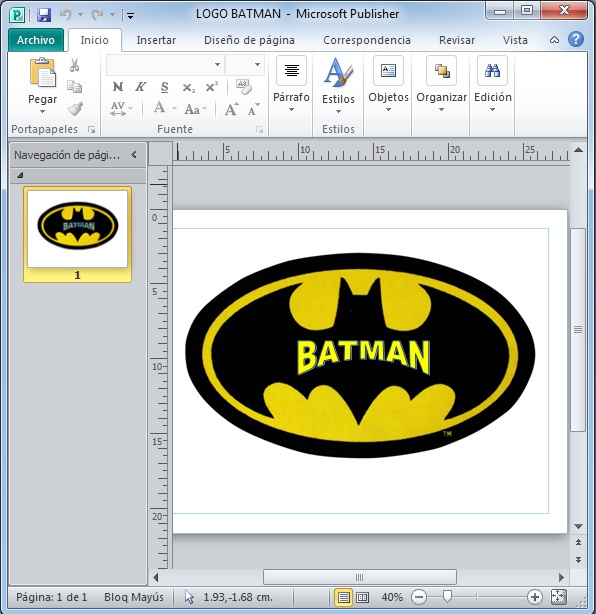Image resolution: width=596 pixels, height=614 pixels.
Task: Open the Correspondencia tab
Action: (367, 40)
